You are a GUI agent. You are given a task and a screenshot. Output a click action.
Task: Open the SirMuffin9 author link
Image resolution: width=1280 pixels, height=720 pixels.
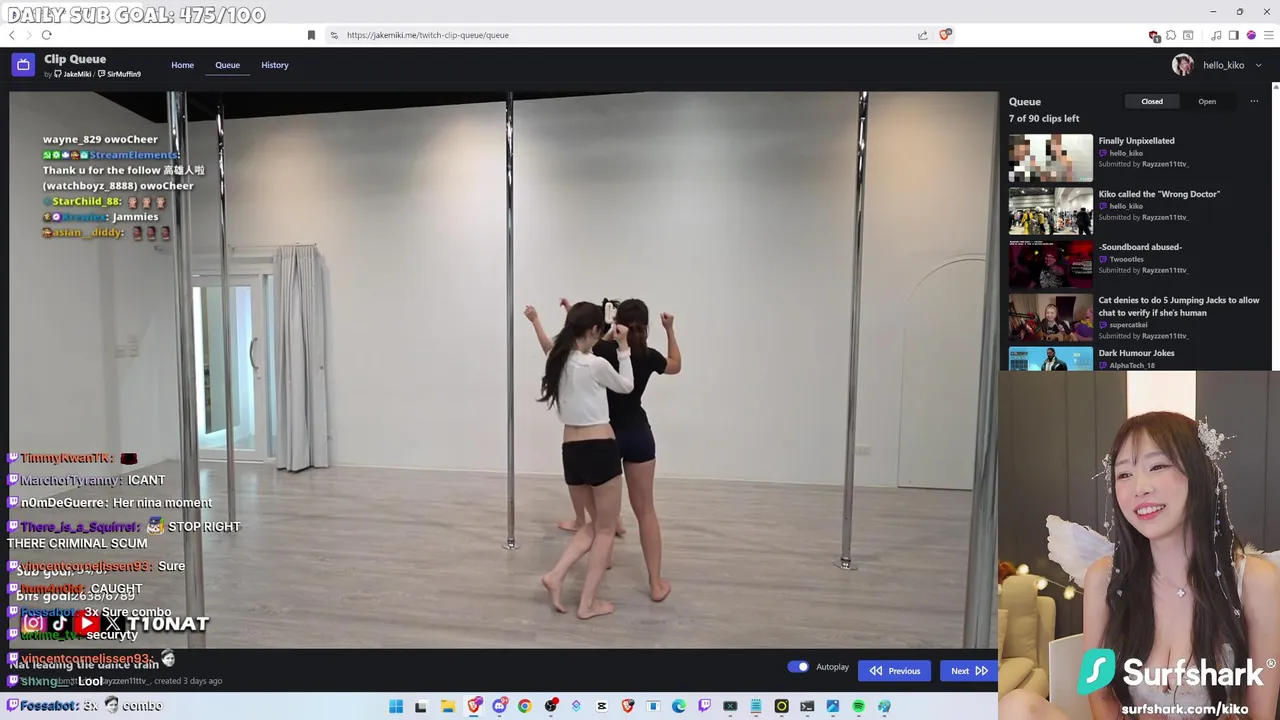point(120,74)
